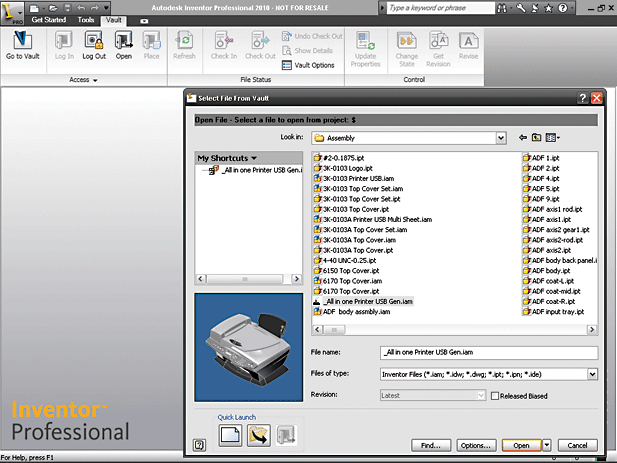617x463 pixels.
Task: Click the back arrow in dialog
Action: pos(523,137)
